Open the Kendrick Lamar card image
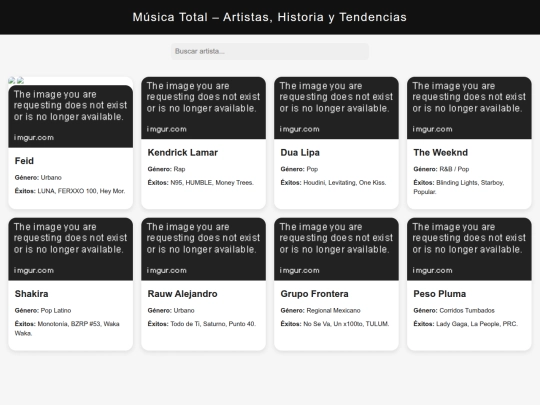This screenshot has height=405, width=540. 204,108
